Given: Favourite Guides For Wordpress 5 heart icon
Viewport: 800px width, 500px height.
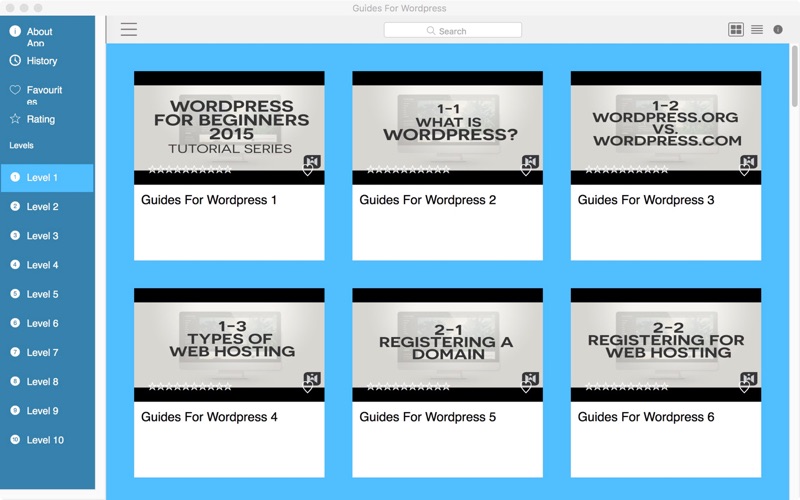Looking at the screenshot, I should point(526,388).
